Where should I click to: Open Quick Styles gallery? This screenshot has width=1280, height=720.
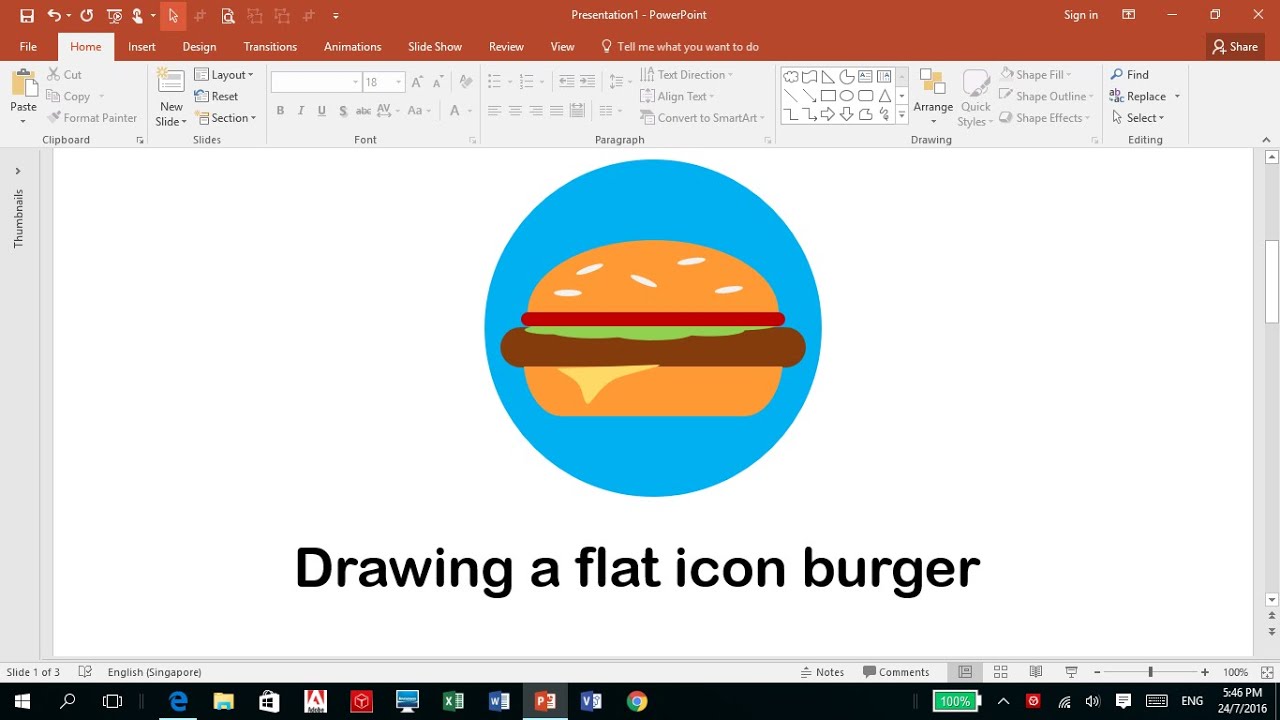coord(975,96)
